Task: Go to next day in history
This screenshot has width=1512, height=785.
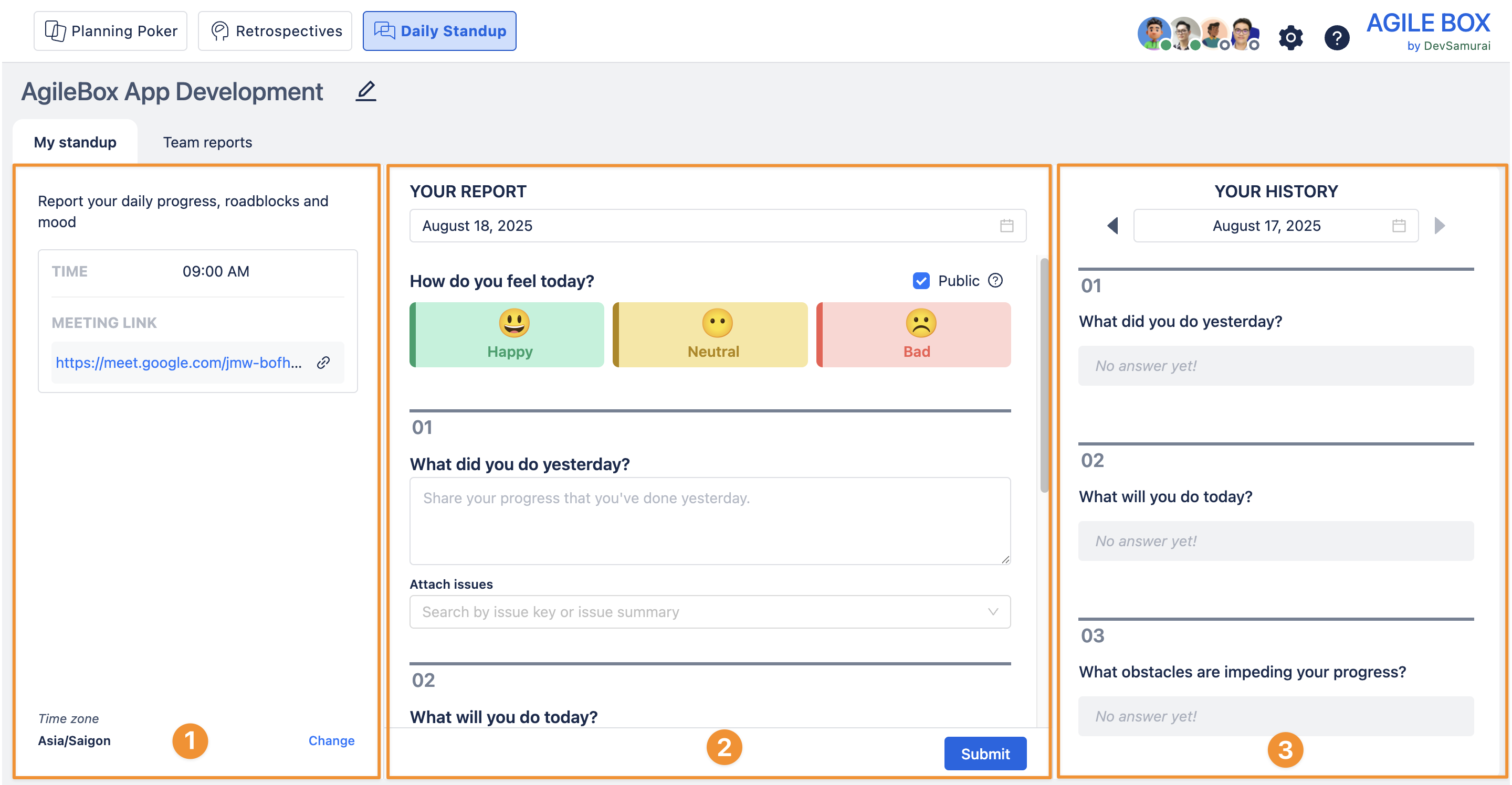Action: (x=1439, y=226)
